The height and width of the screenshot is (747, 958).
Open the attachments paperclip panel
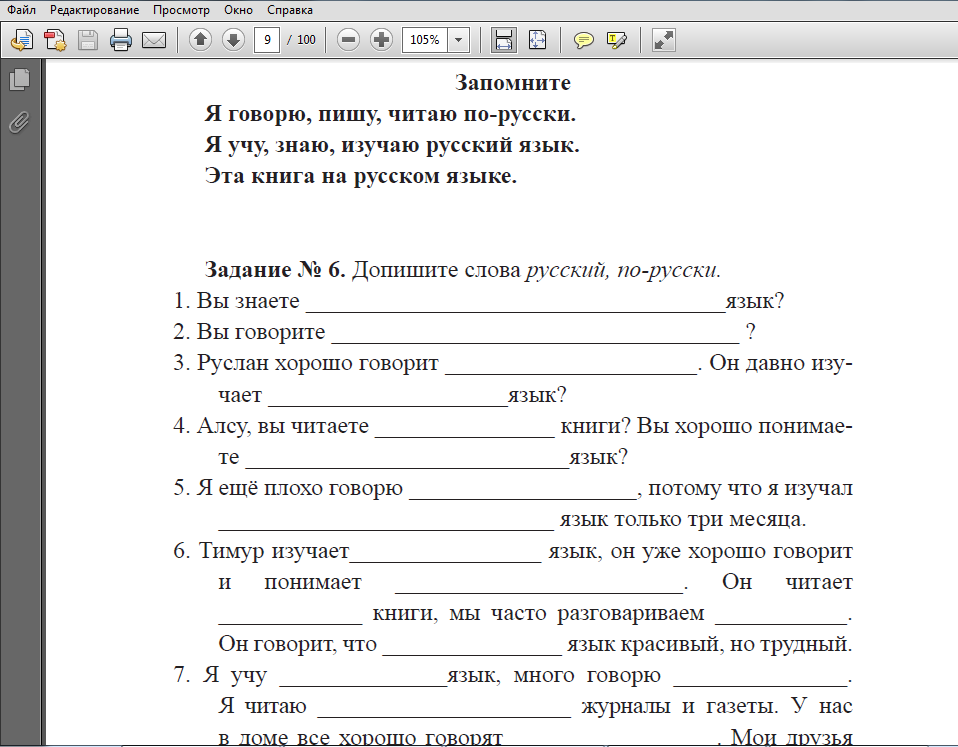(20, 122)
